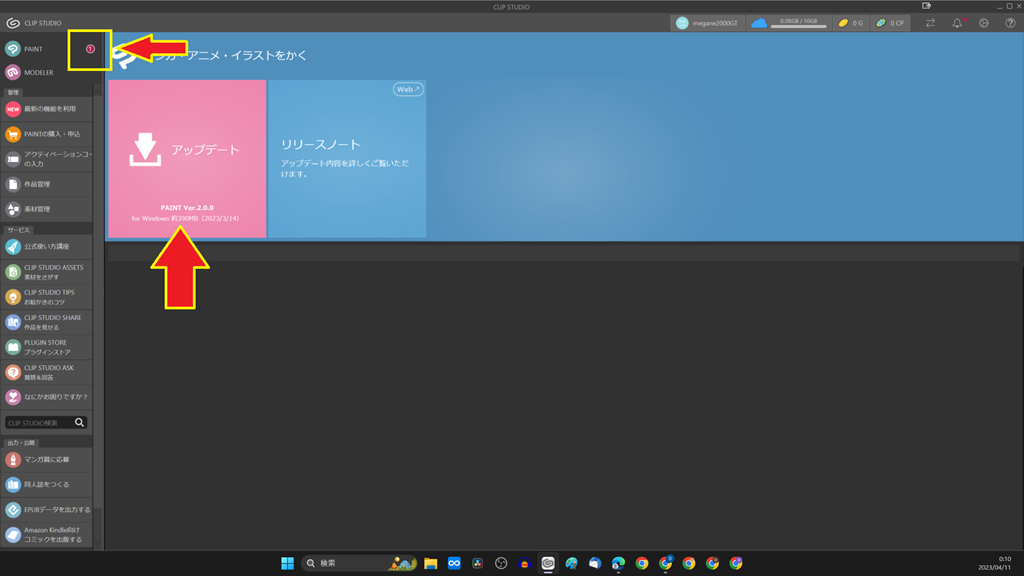Open PAINT in the sidebar

click(46, 49)
